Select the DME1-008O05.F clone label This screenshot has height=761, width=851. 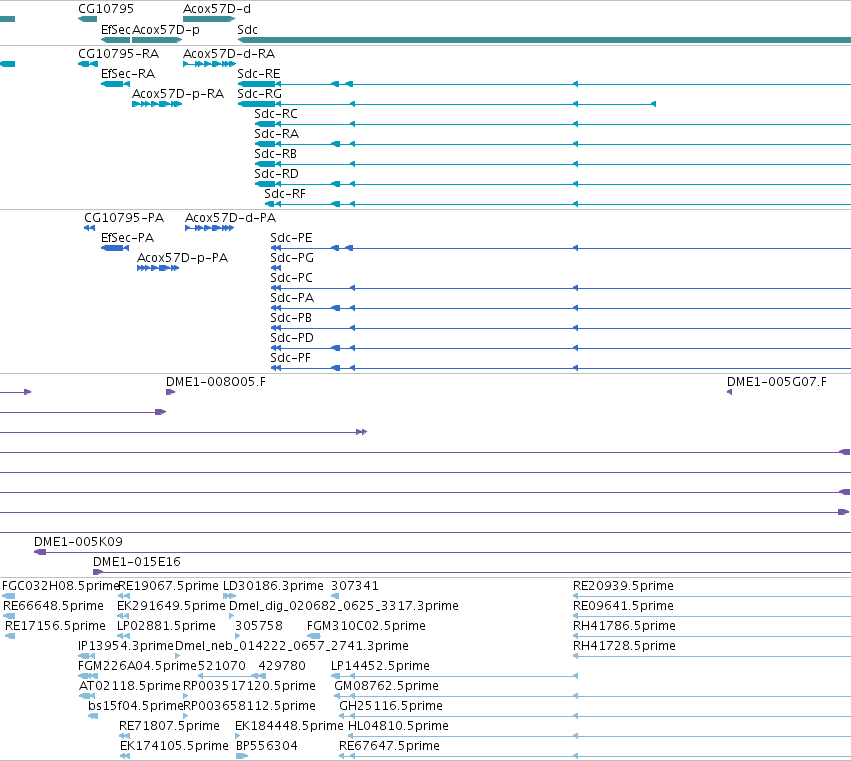[x=216, y=382]
